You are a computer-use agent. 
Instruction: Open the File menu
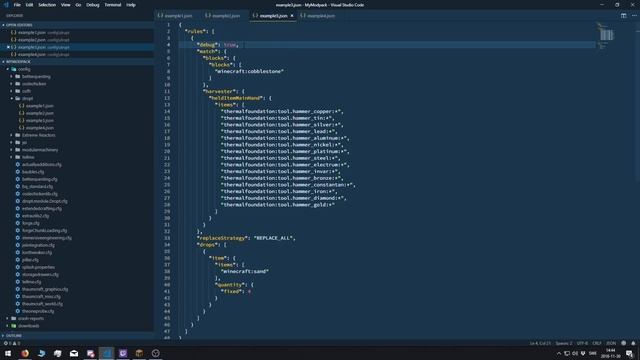tap(17, 5)
